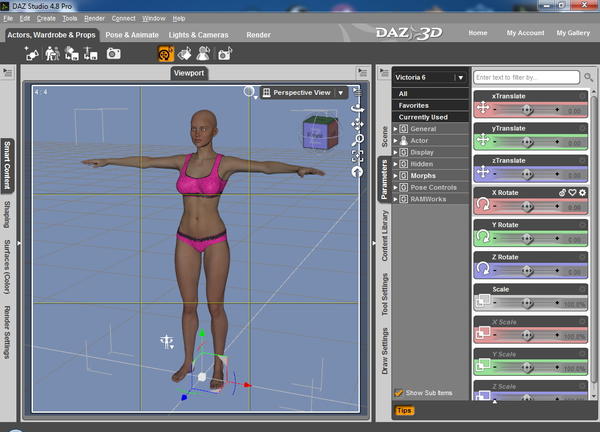Click the xTranslate move arrows icon

[x=483, y=108]
